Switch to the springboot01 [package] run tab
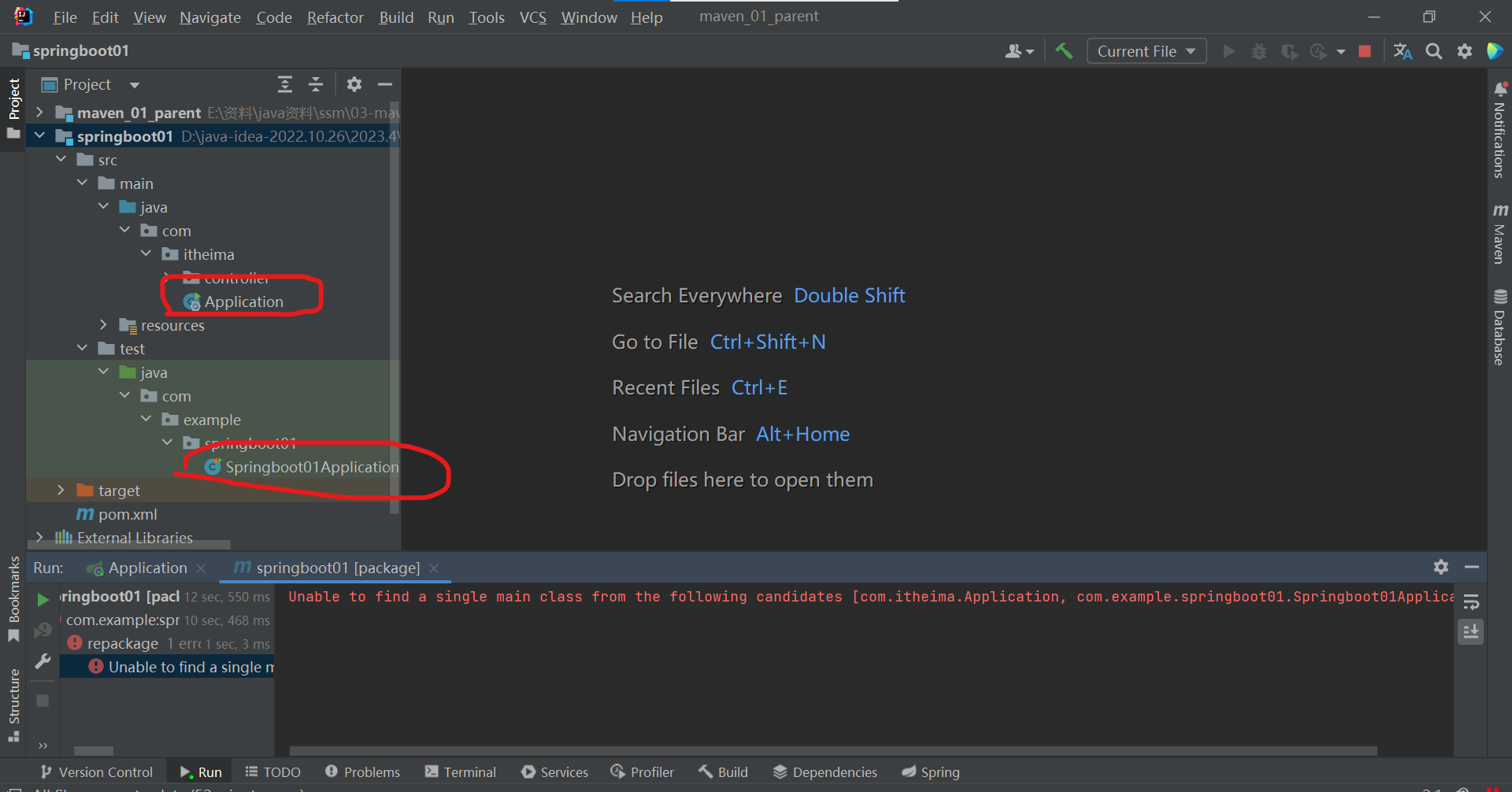Viewport: 1512px width, 792px height. coord(336,567)
